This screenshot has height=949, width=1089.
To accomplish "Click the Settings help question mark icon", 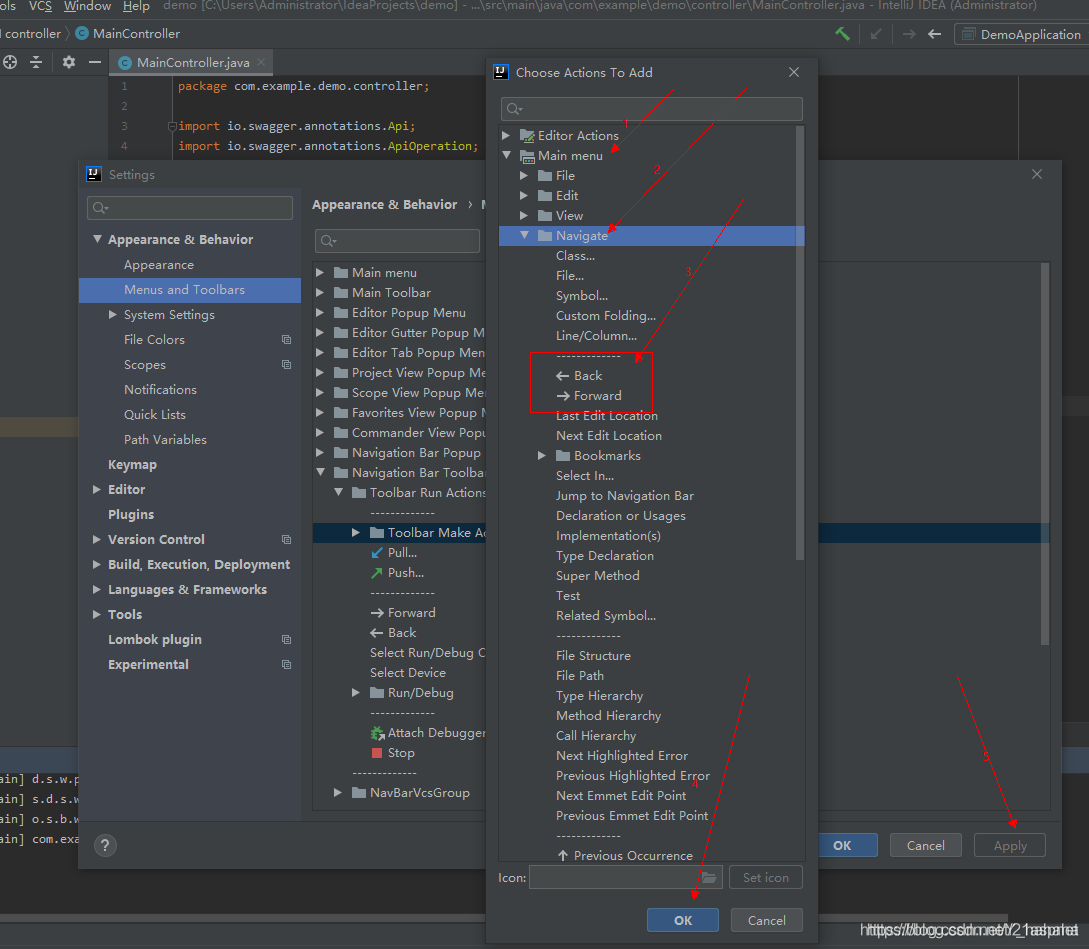I will [105, 845].
